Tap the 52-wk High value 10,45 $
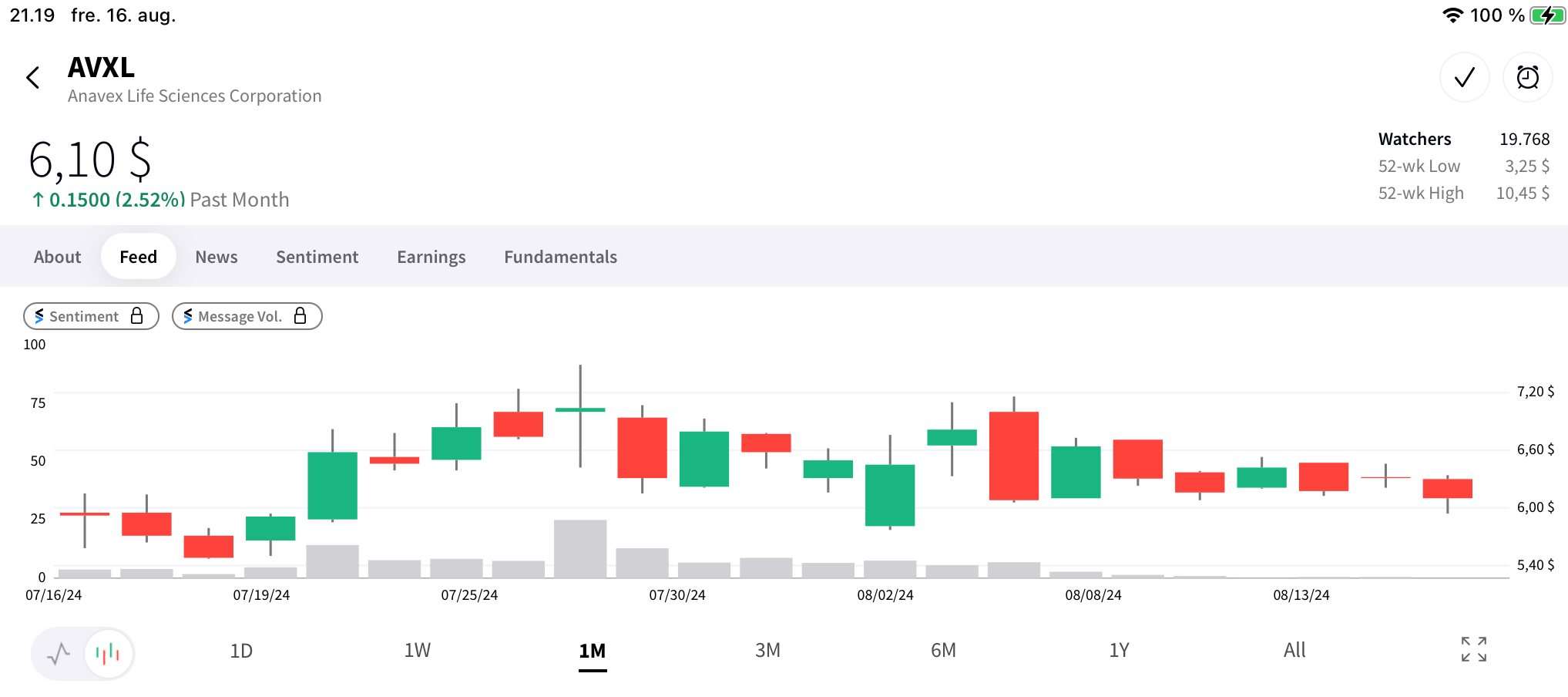 tap(1523, 193)
